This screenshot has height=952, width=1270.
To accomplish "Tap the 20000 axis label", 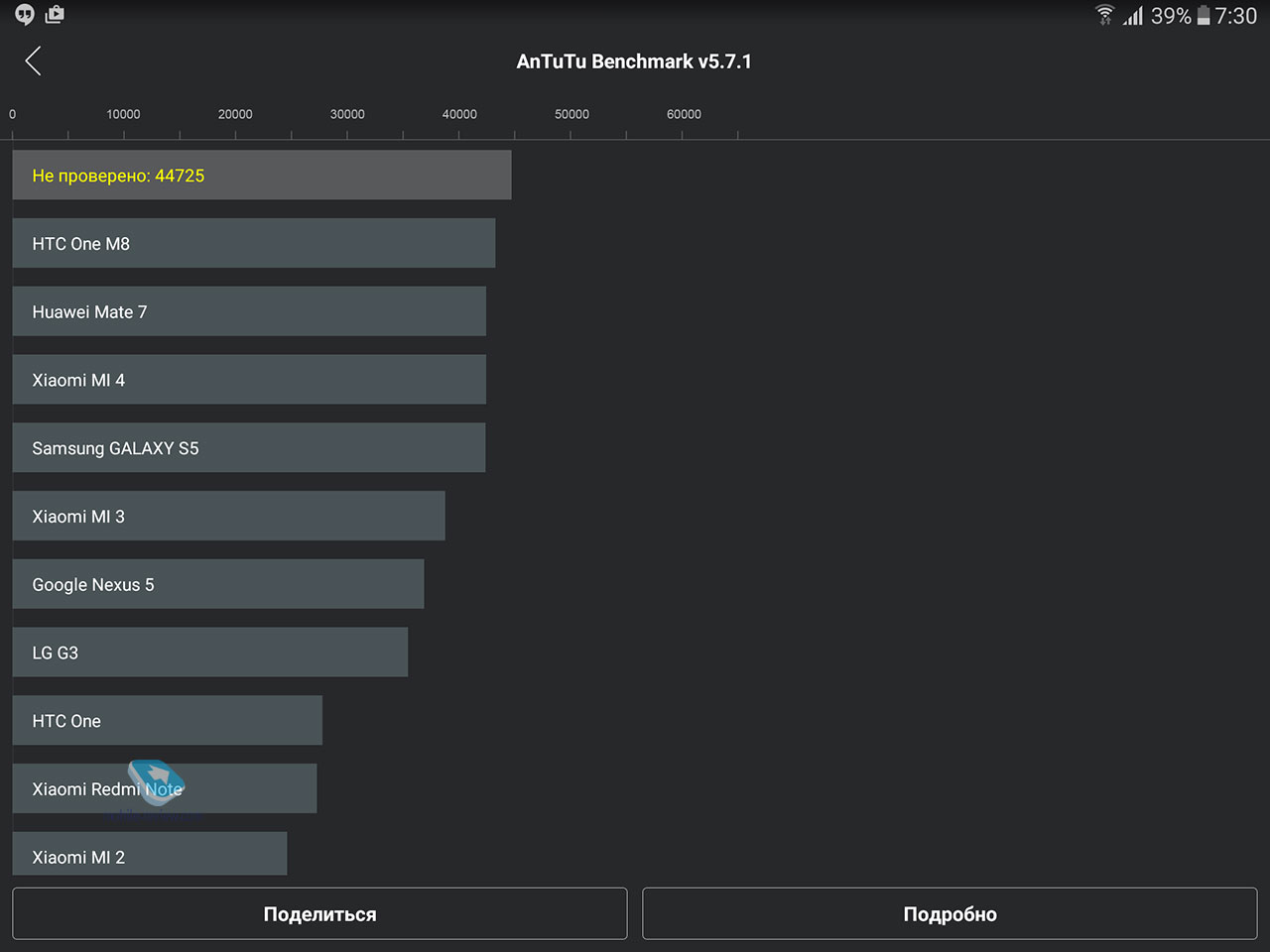I will point(235,114).
